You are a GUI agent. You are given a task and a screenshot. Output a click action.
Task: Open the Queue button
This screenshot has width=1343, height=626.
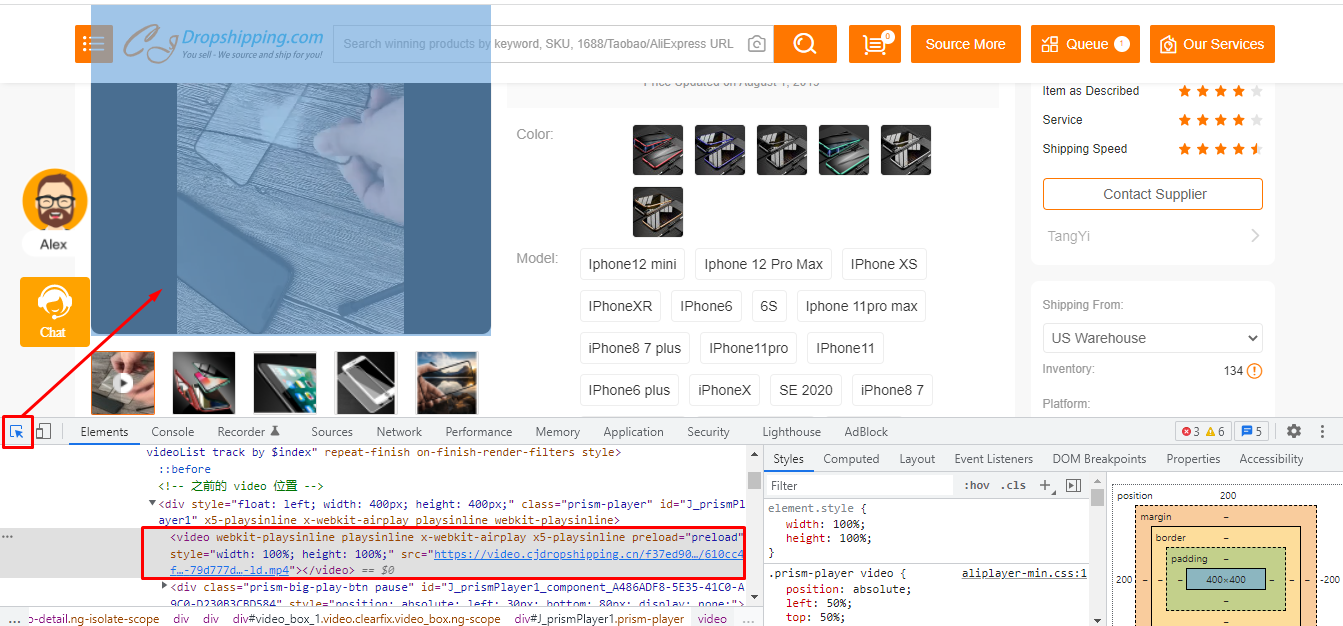[1086, 44]
